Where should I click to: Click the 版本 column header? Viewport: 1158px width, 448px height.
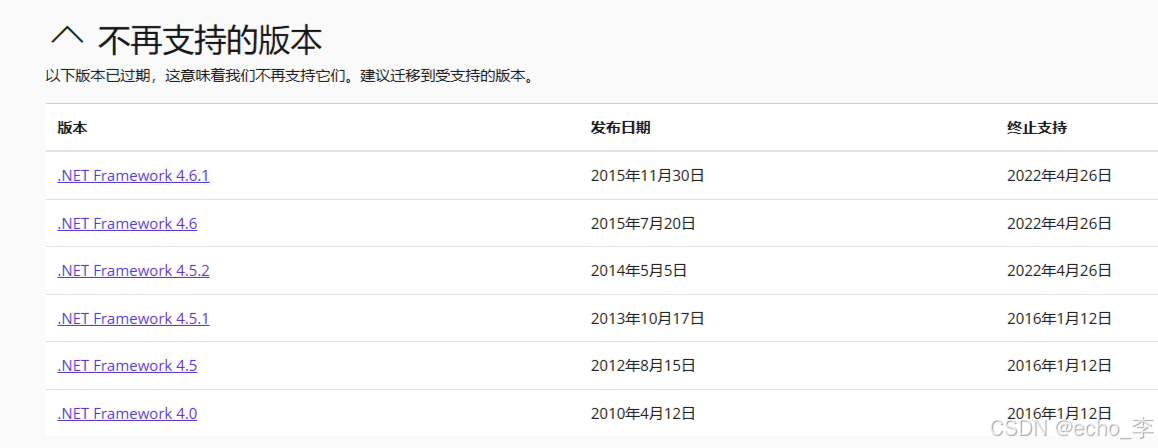[x=72, y=128]
